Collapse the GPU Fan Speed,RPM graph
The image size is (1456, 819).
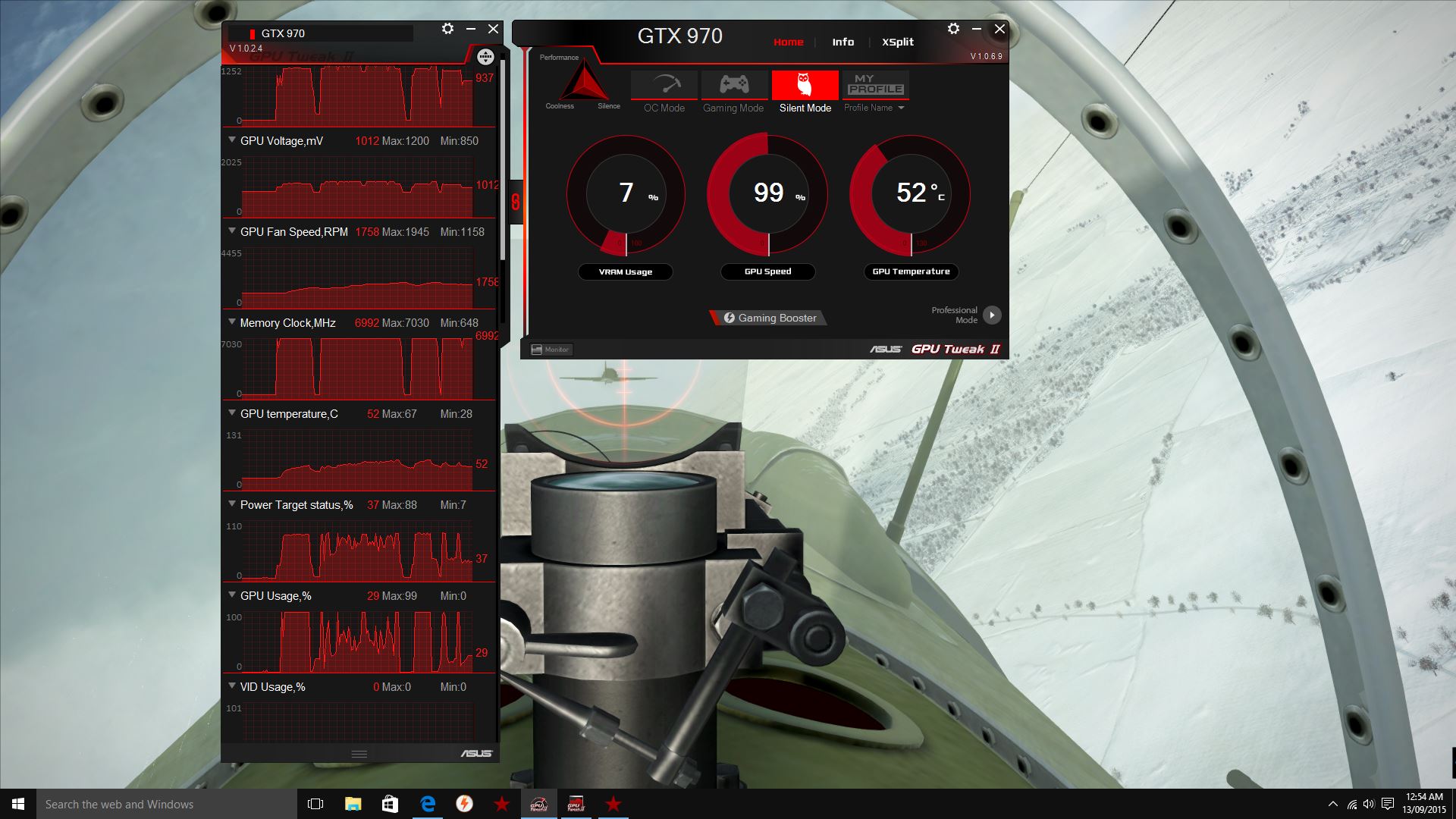tap(232, 231)
